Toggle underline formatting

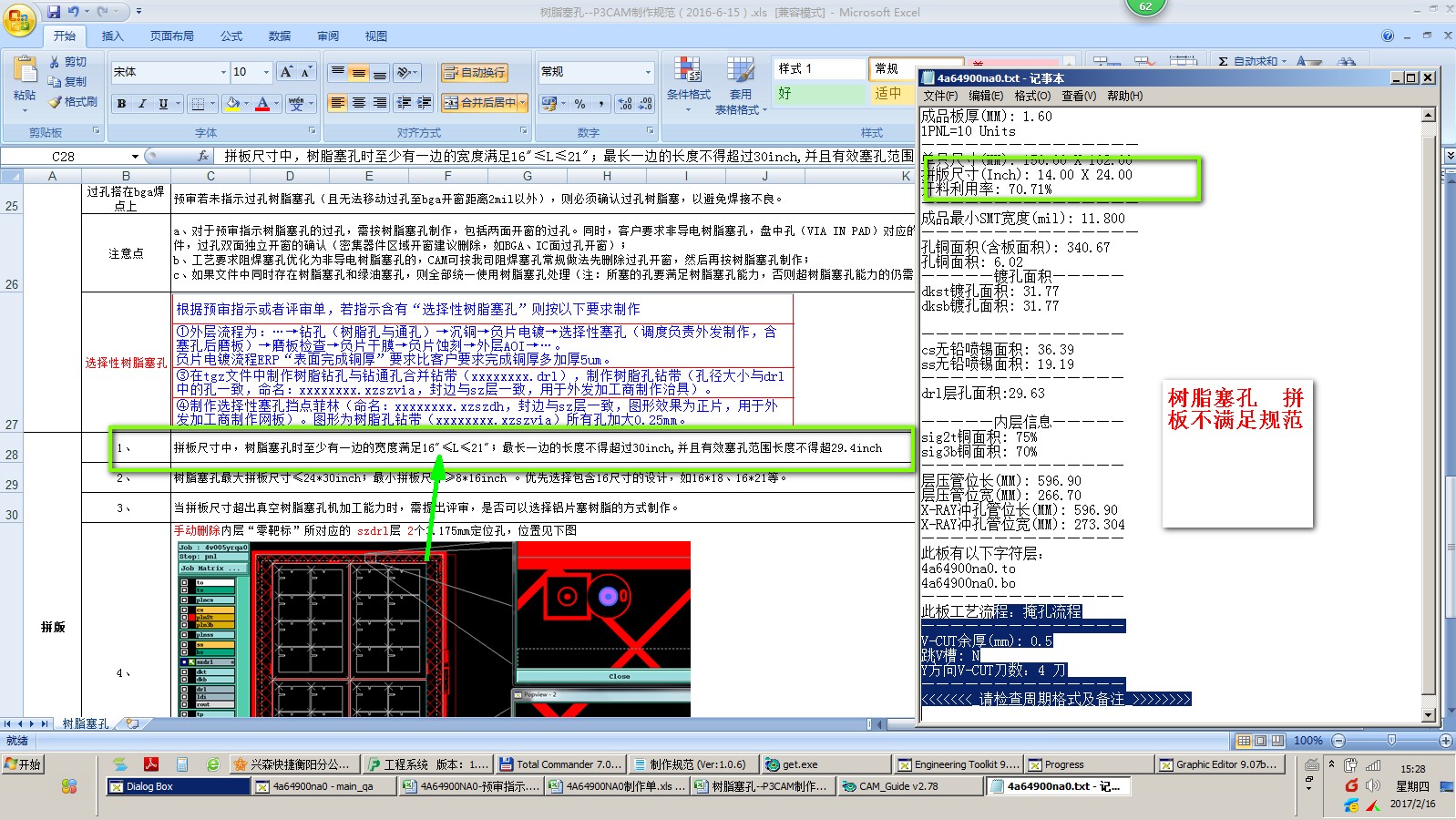pyautogui.click(x=163, y=104)
